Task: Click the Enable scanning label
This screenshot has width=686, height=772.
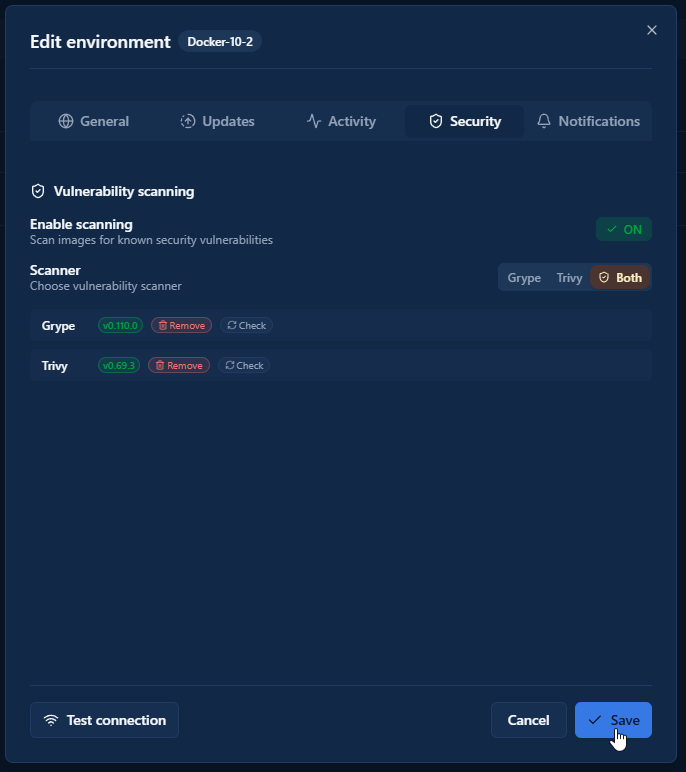Action: click(81, 225)
